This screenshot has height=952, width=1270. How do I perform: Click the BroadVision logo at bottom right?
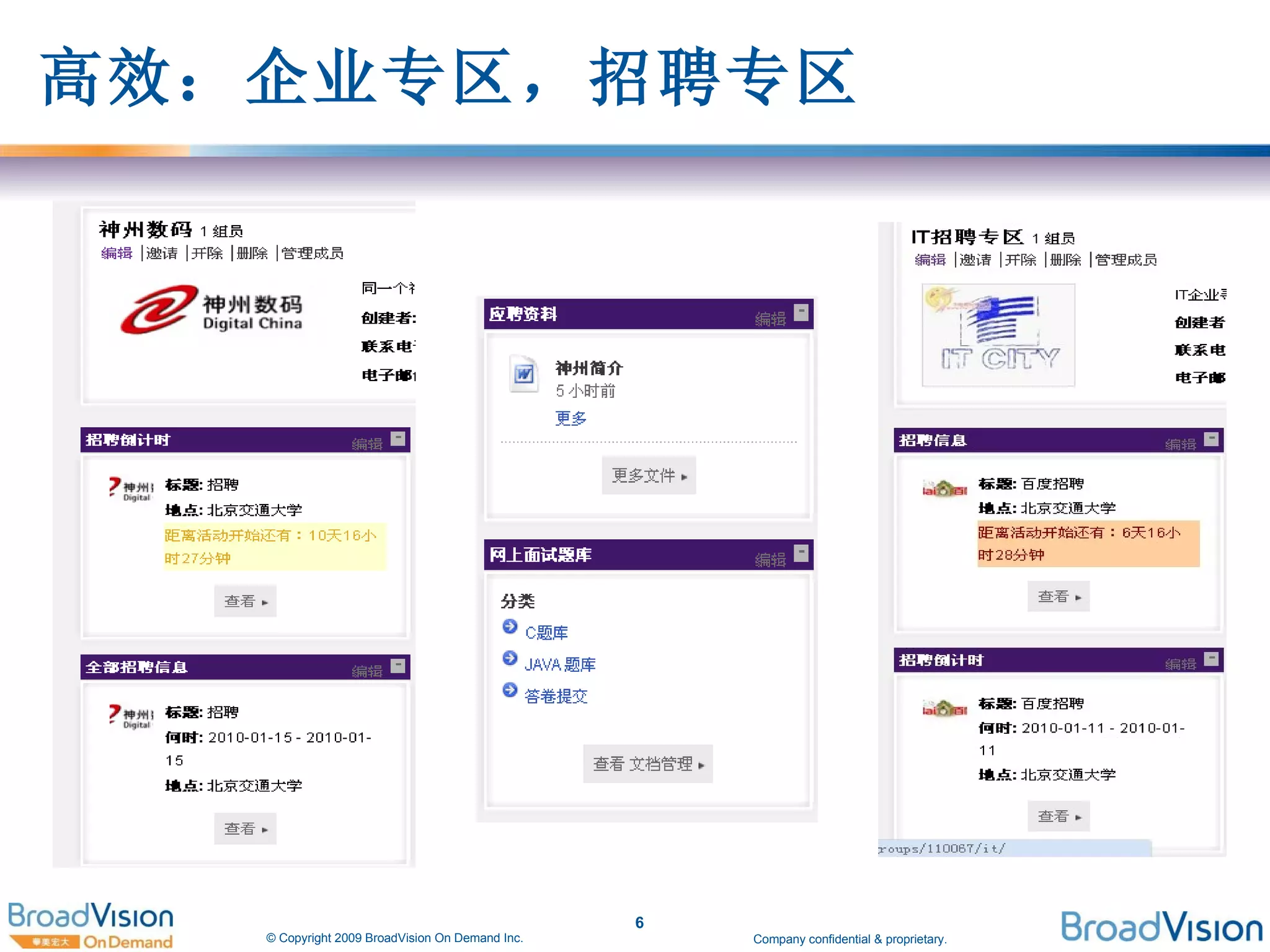[1161, 927]
